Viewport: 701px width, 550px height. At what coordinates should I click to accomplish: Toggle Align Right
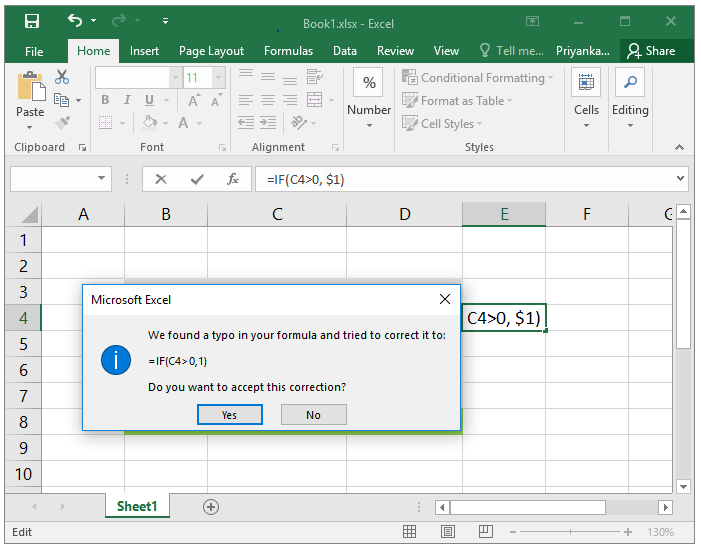pyautogui.click(x=290, y=100)
